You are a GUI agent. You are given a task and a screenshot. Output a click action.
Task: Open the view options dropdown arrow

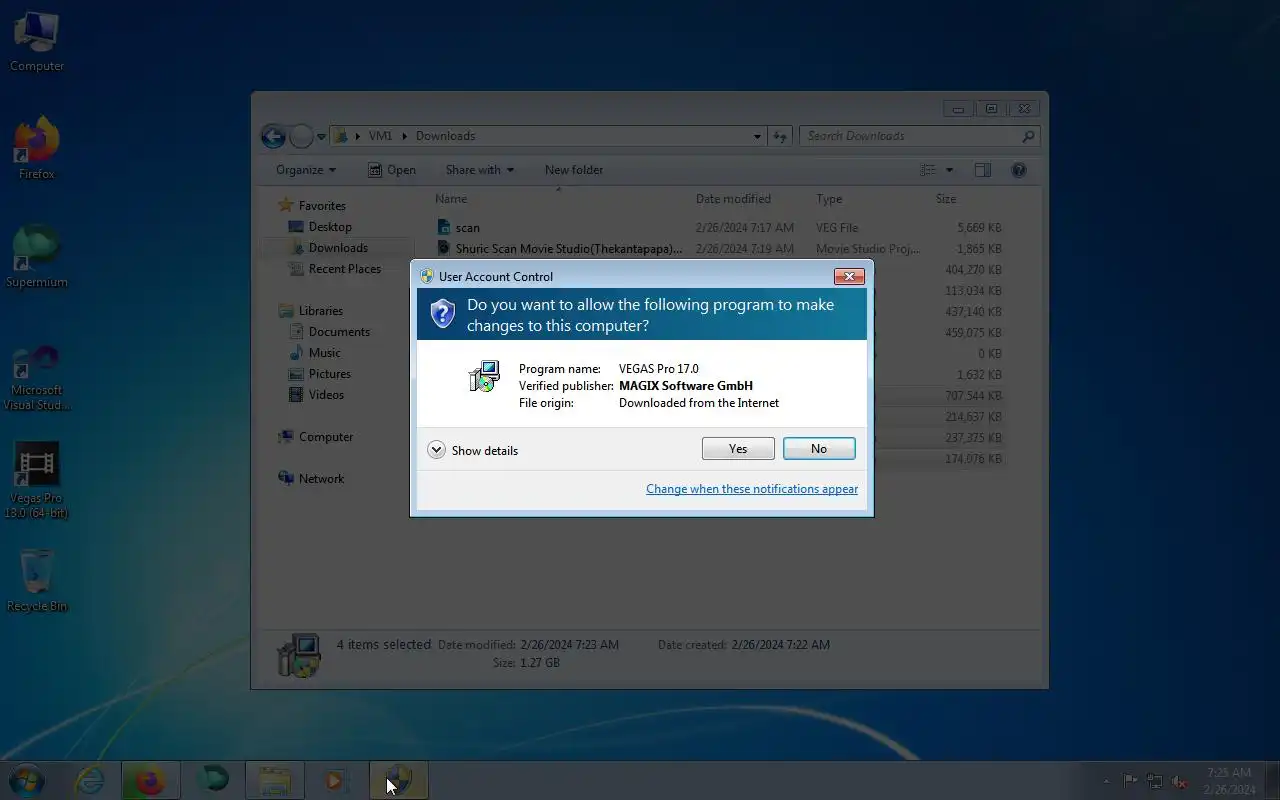point(949,170)
